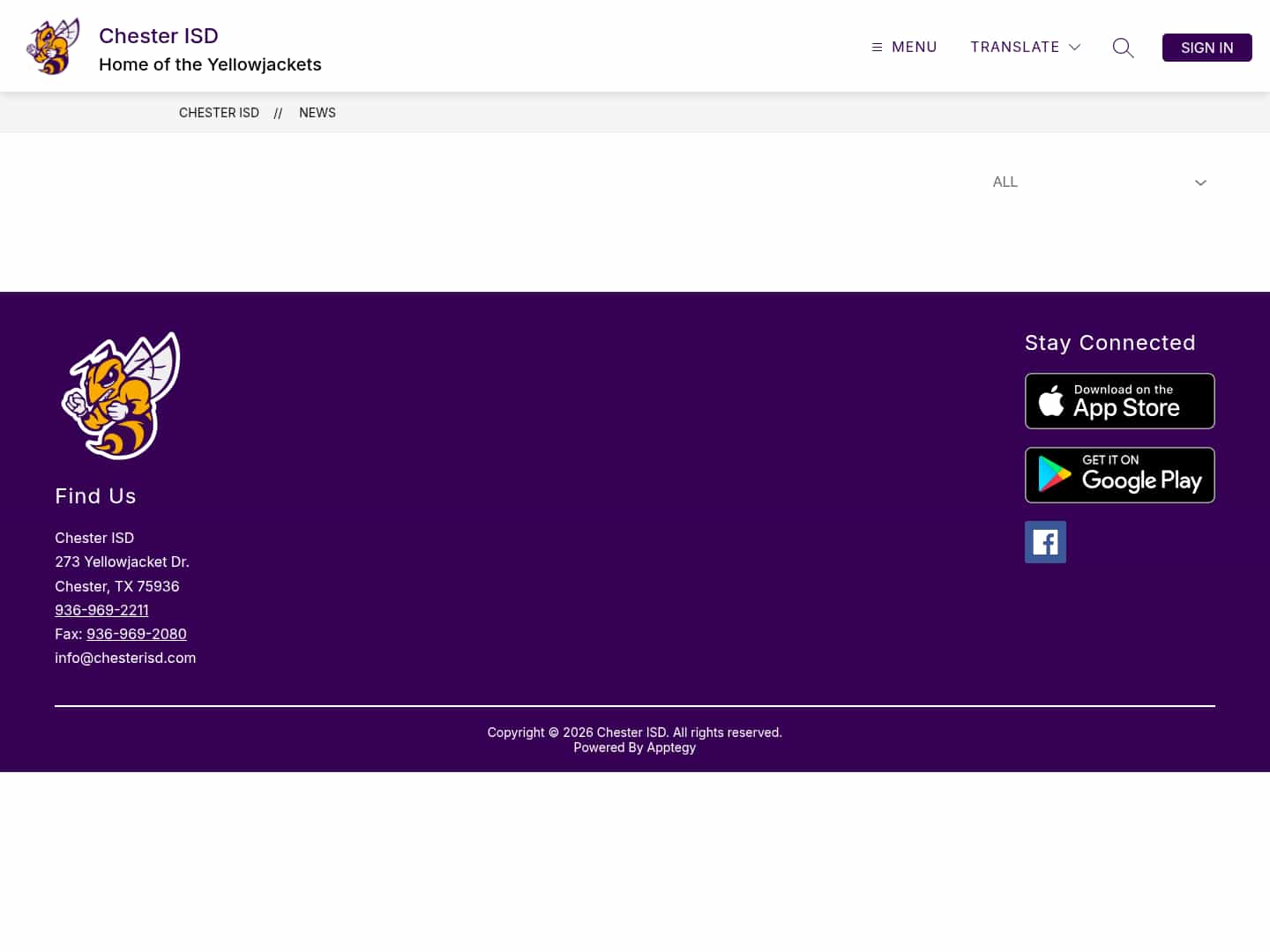Call the 936-969-2211 phone link
This screenshot has height=952, width=1270.
click(101, 609)
